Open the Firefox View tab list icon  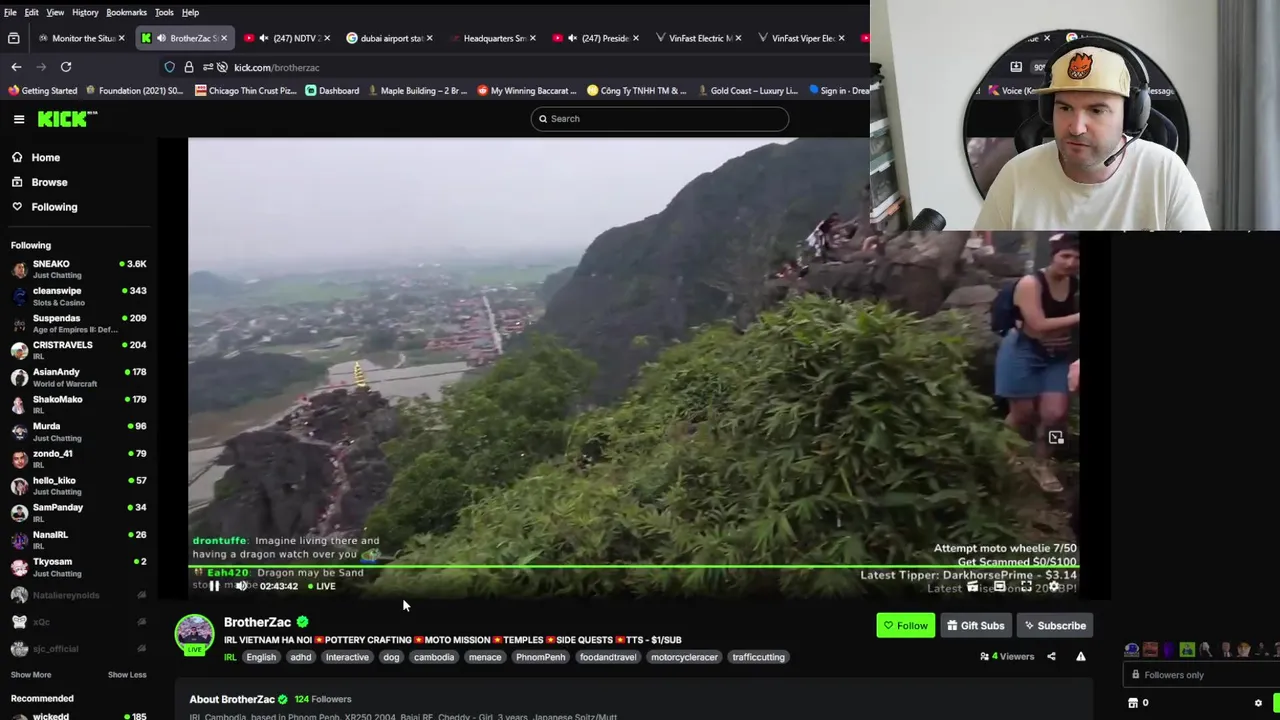(x=13, y=38)
